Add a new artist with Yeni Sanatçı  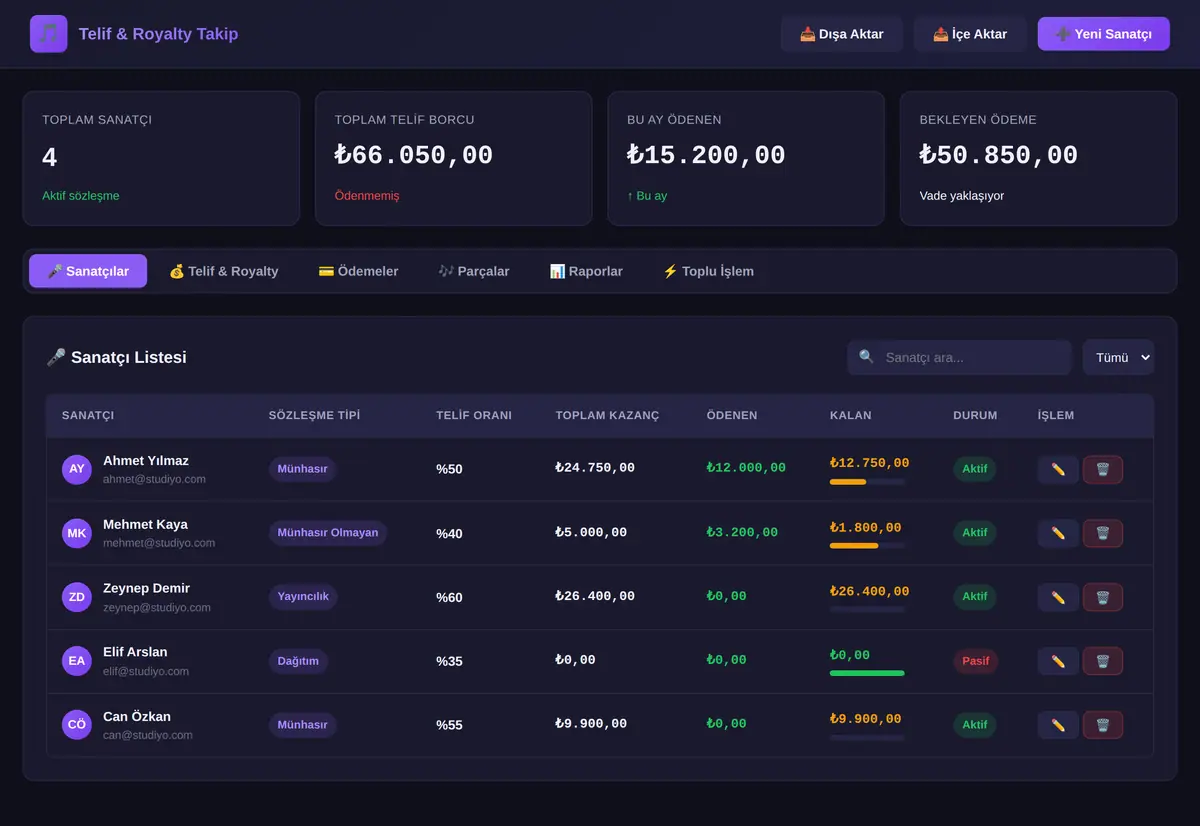pyautogui.click(x=1104, y=34)
